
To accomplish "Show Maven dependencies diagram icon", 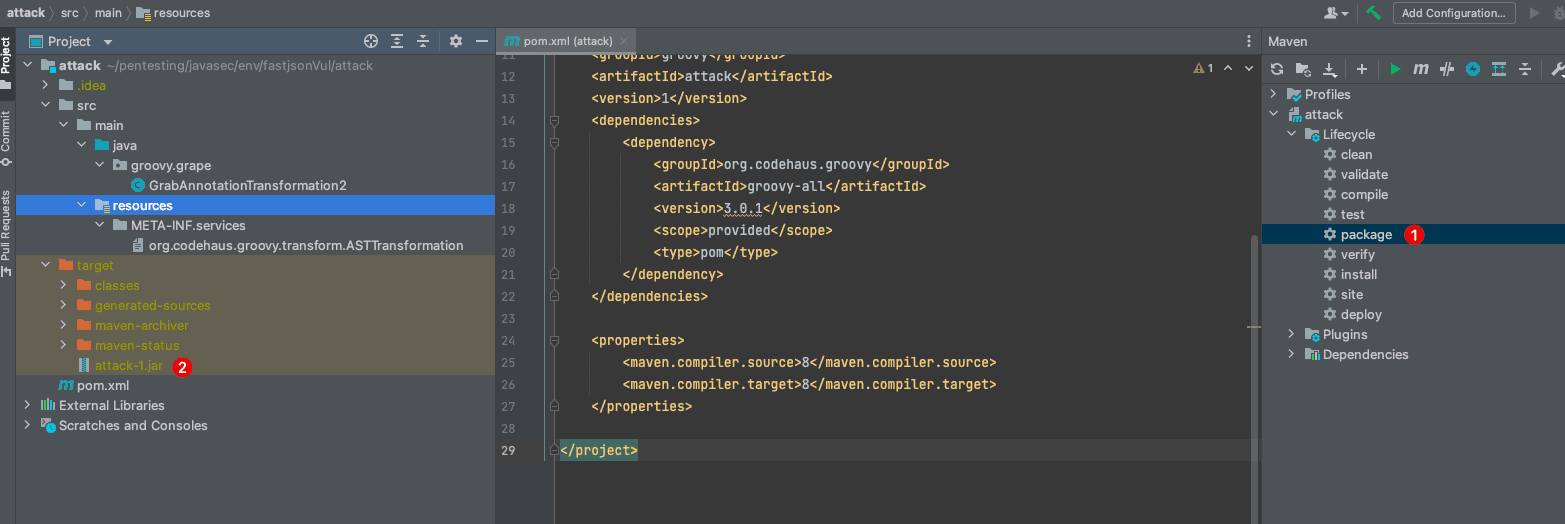I will [x=1499, y=69].
